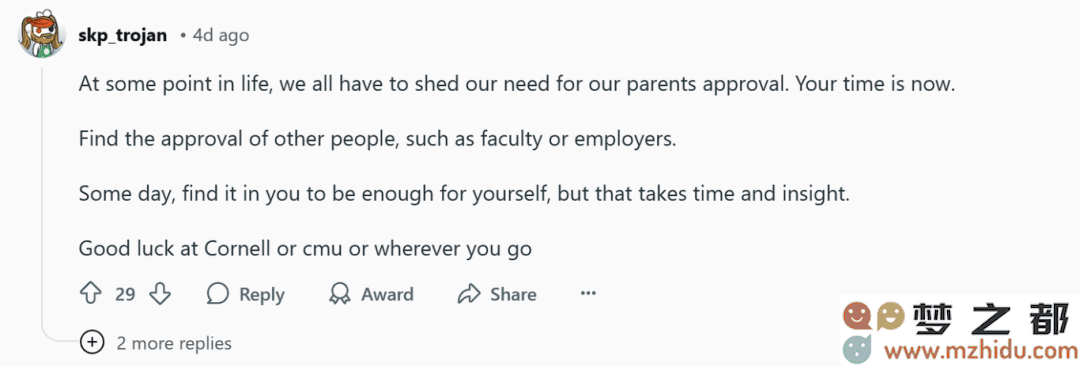Downvote the skp_trojan comment
The height and width of the screenshot is (367, 1080).
coord(160,295)
